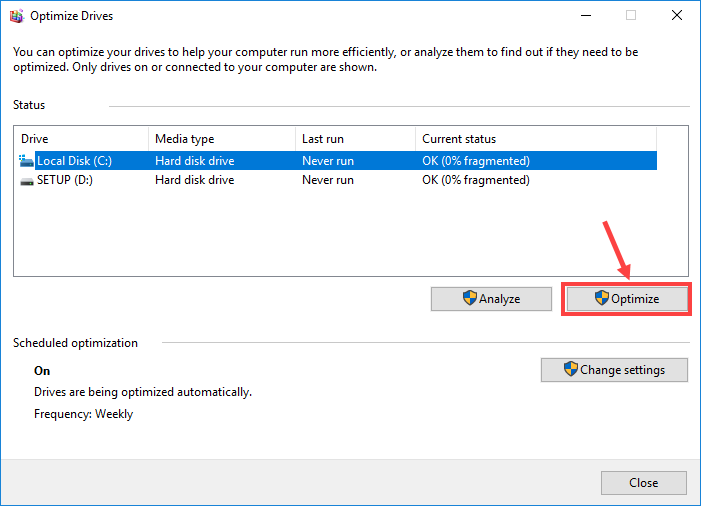701x506 pixels.
Task: Sort by the Current status column header
Action: (x=535, y=139)
